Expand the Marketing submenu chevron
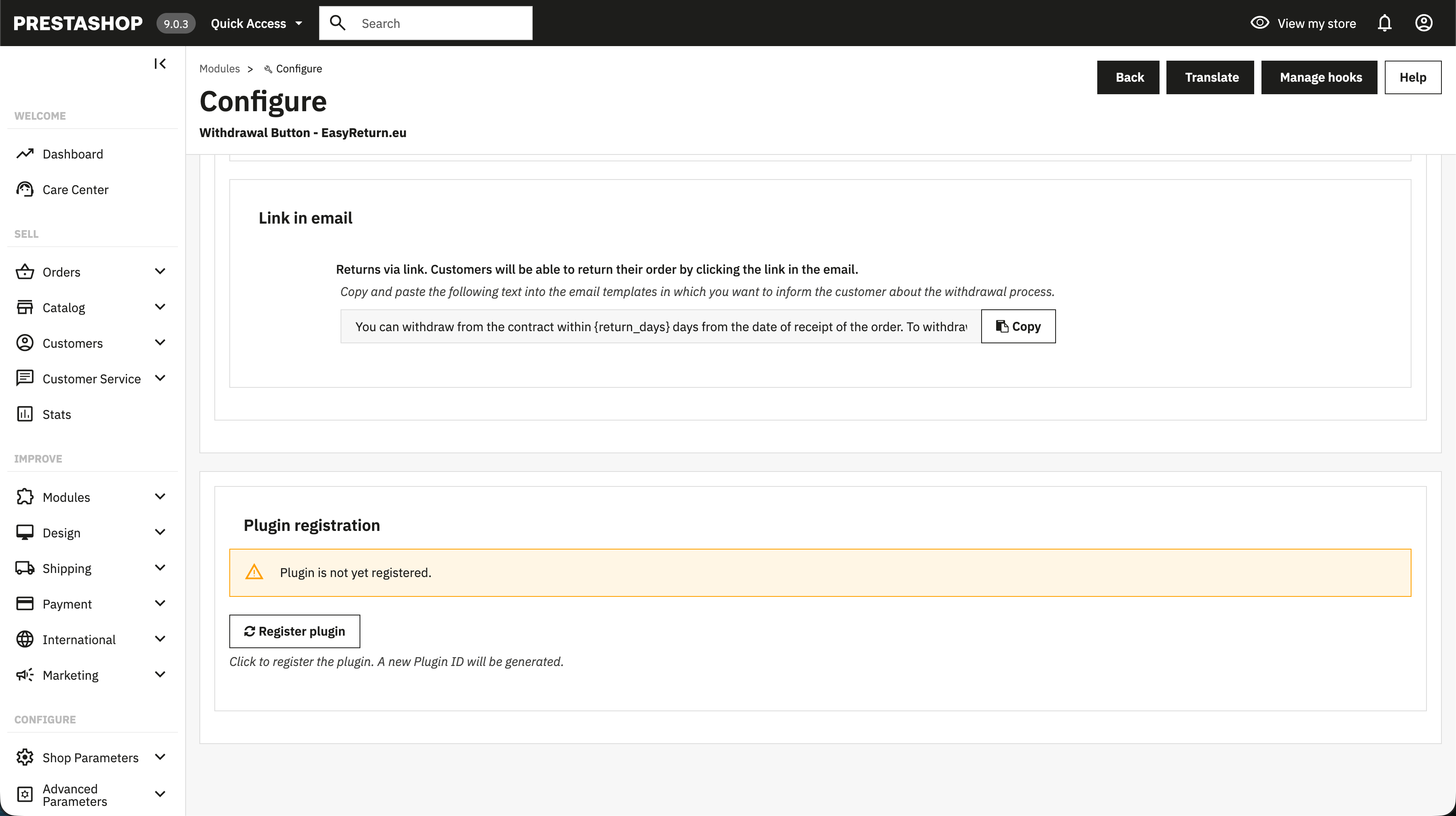 [x=160, y=674]
